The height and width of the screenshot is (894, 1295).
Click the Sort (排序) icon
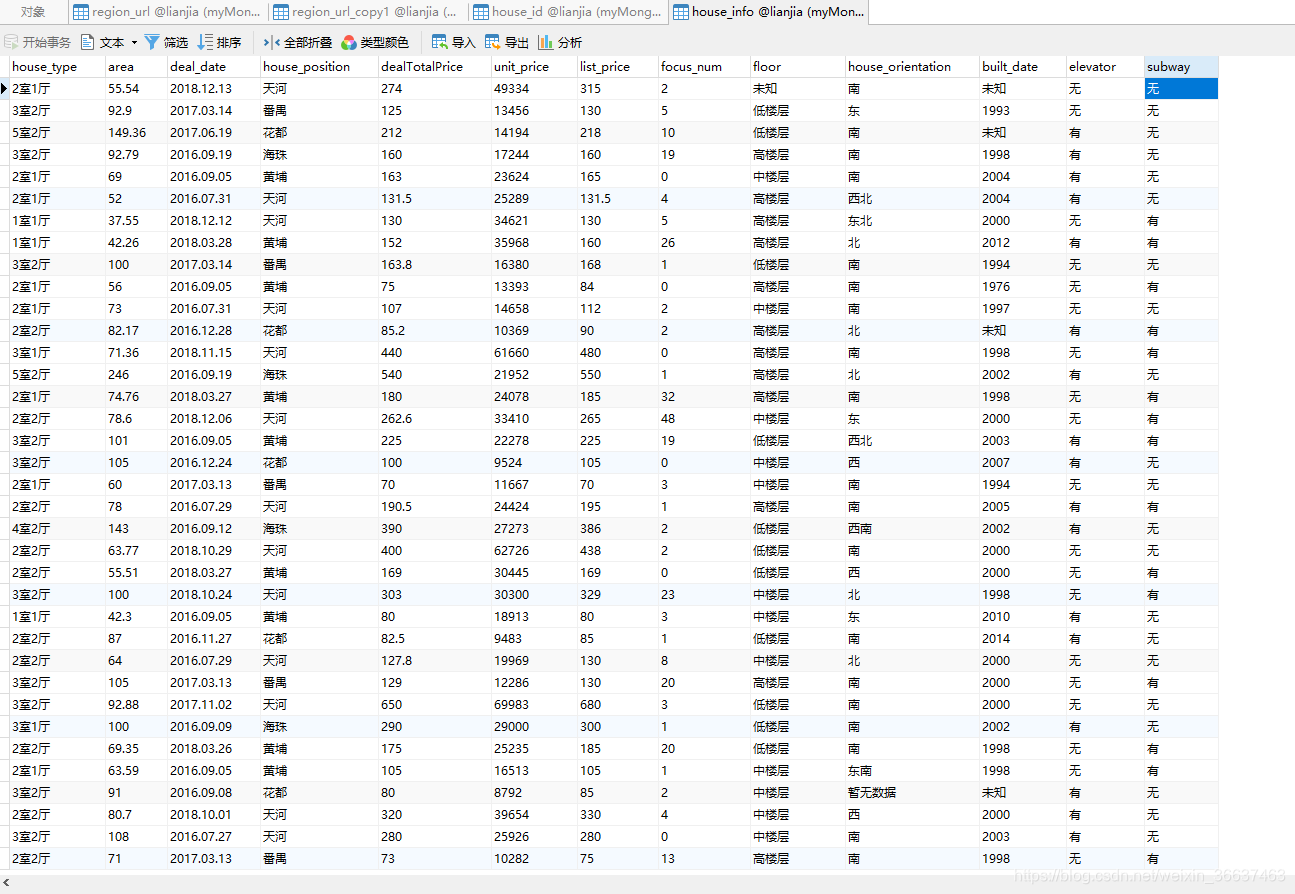click(x=205, y=42)
